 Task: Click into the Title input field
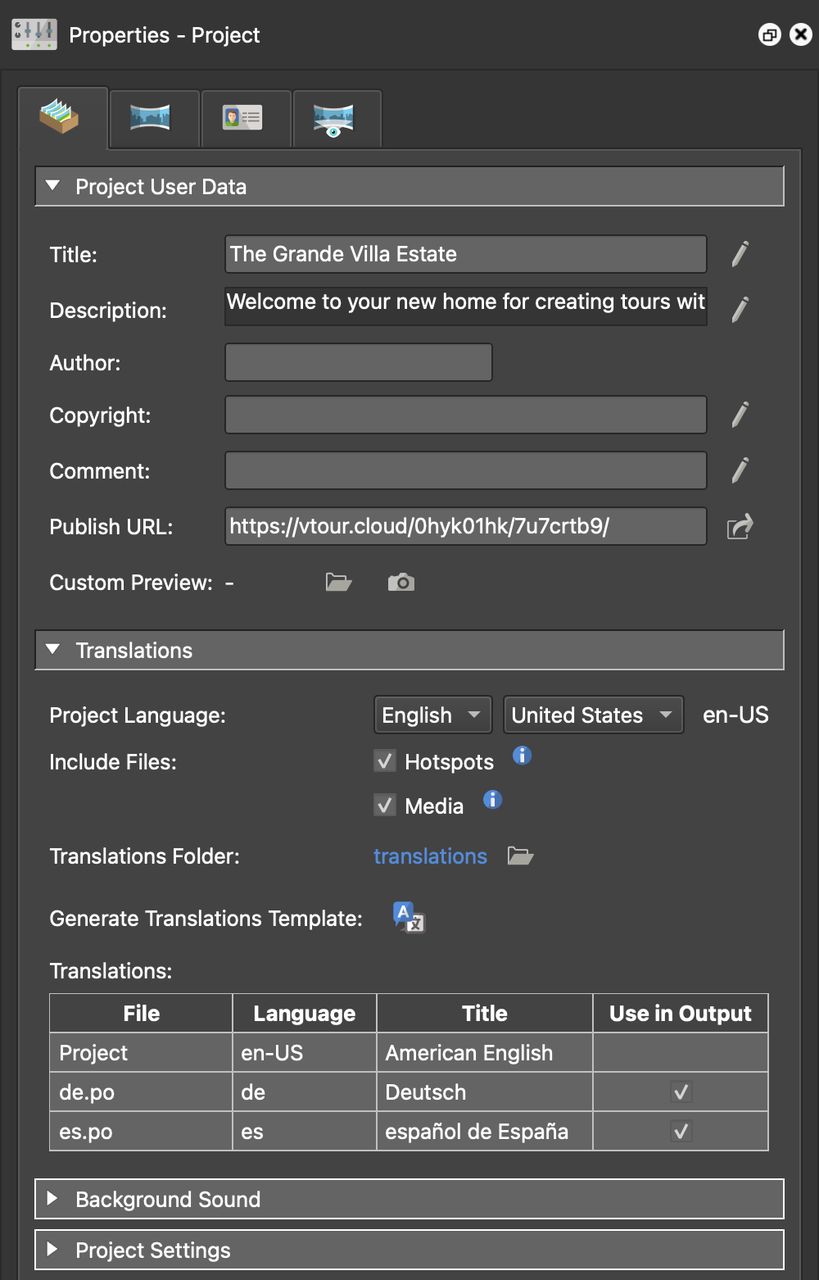click(466, 254)
